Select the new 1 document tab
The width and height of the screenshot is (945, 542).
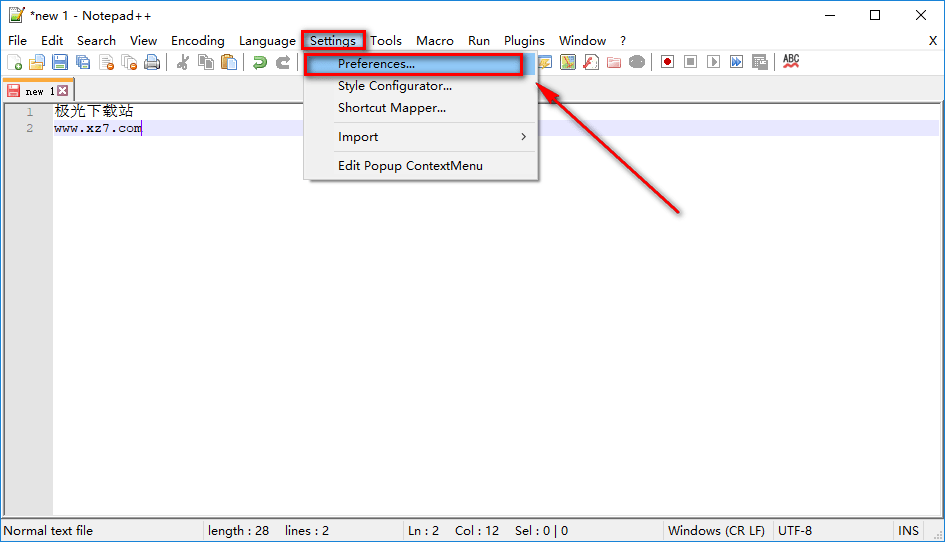[x=38, y=91]
